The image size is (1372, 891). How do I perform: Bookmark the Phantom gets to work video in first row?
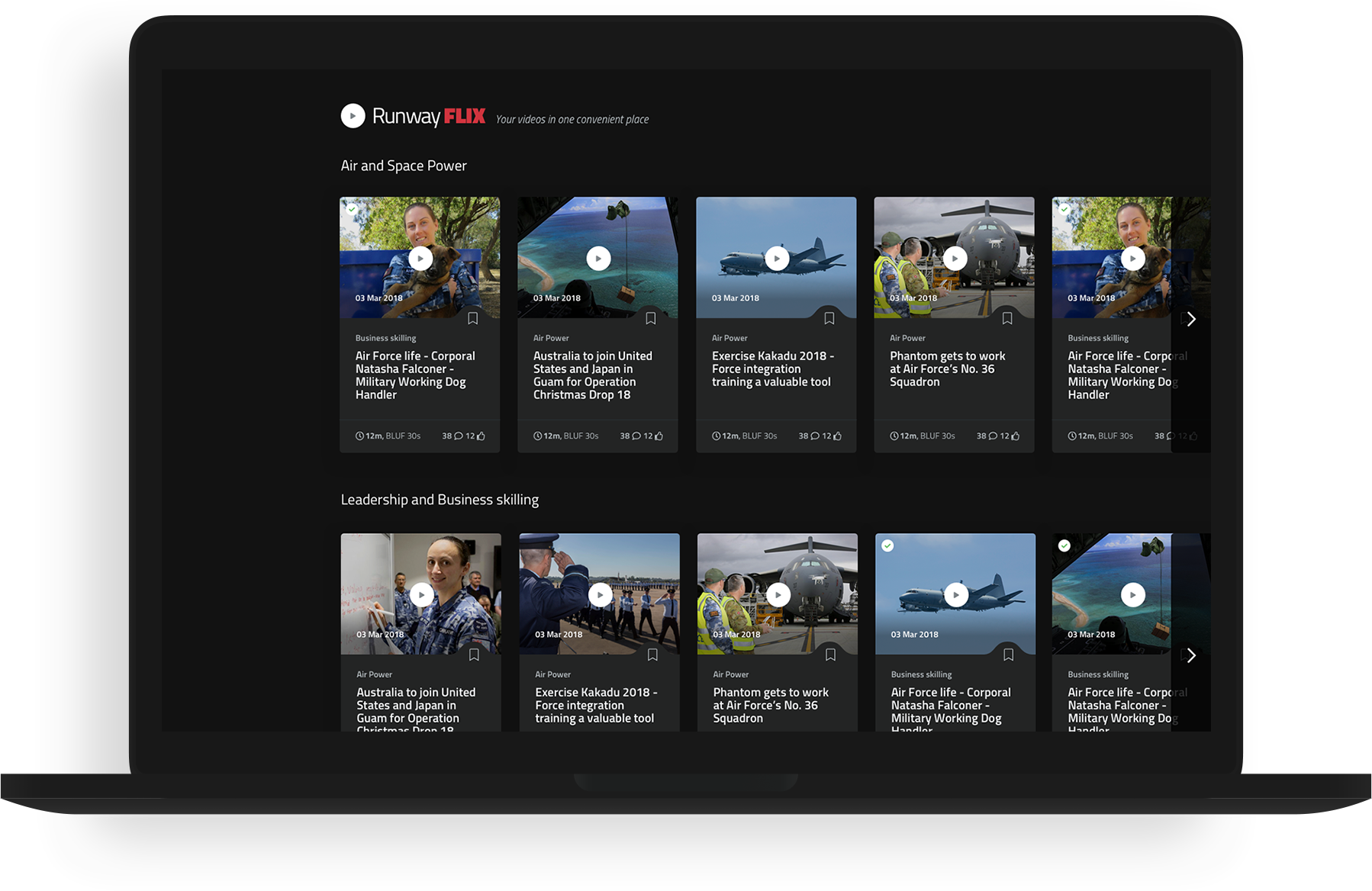click(1007, 319)
